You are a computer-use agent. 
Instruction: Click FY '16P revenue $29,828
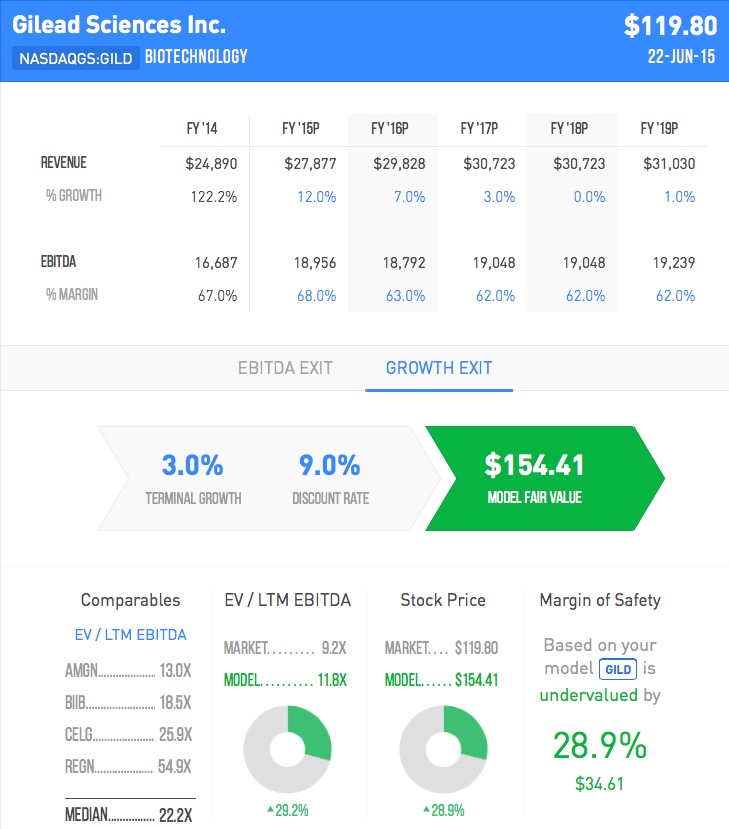point(399,164)
